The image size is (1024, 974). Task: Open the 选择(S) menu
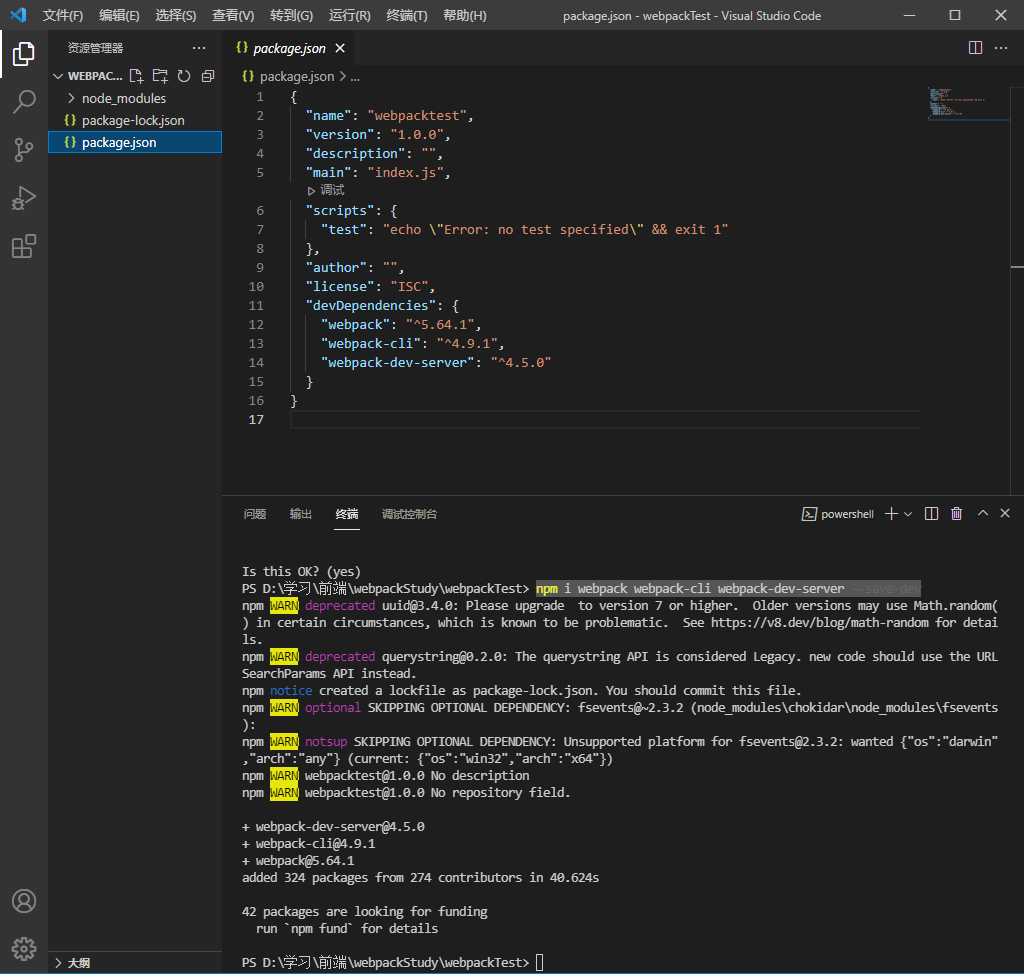[x=176, y=16]
